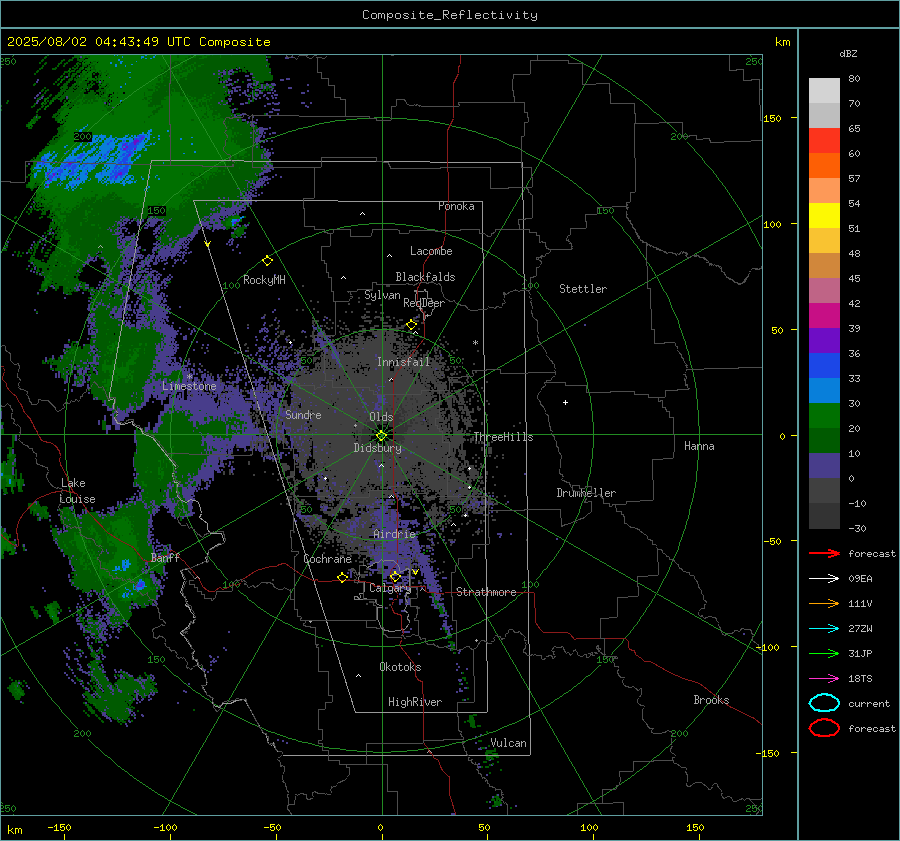Click the Lacombe city label
The width and height of the screenshot is (900, 841).
(x=431, y=251)
